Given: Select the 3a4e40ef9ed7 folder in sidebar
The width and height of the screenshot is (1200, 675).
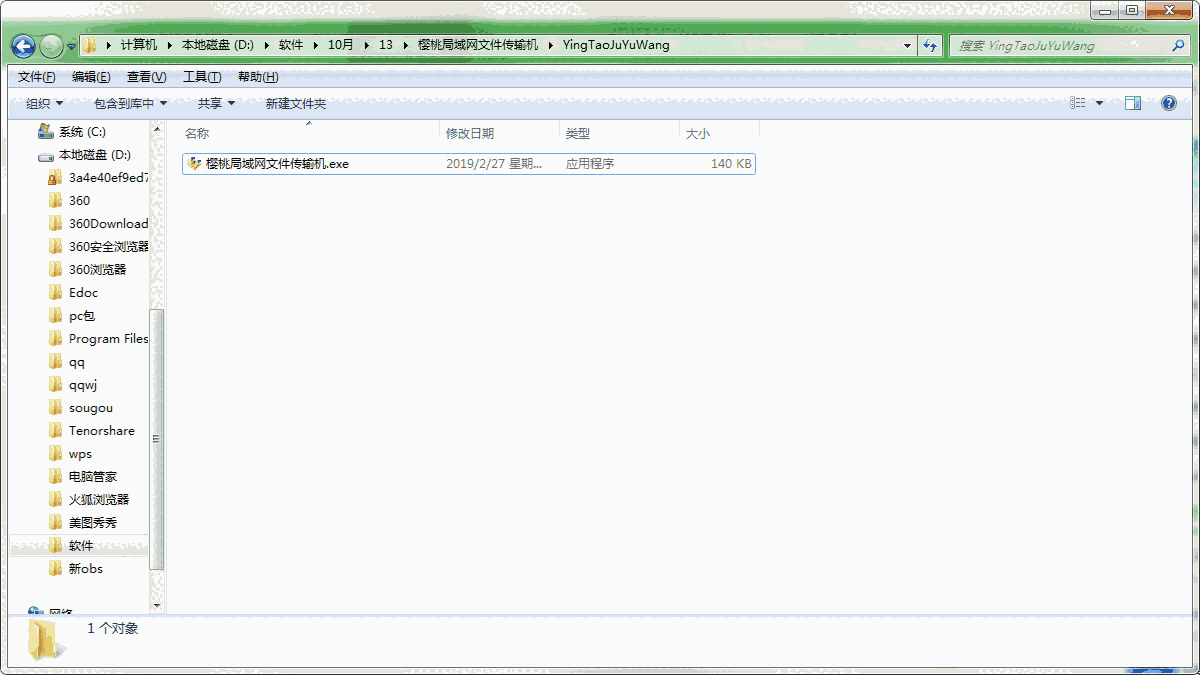Looking at the screenshot, I should coord(108,178).
